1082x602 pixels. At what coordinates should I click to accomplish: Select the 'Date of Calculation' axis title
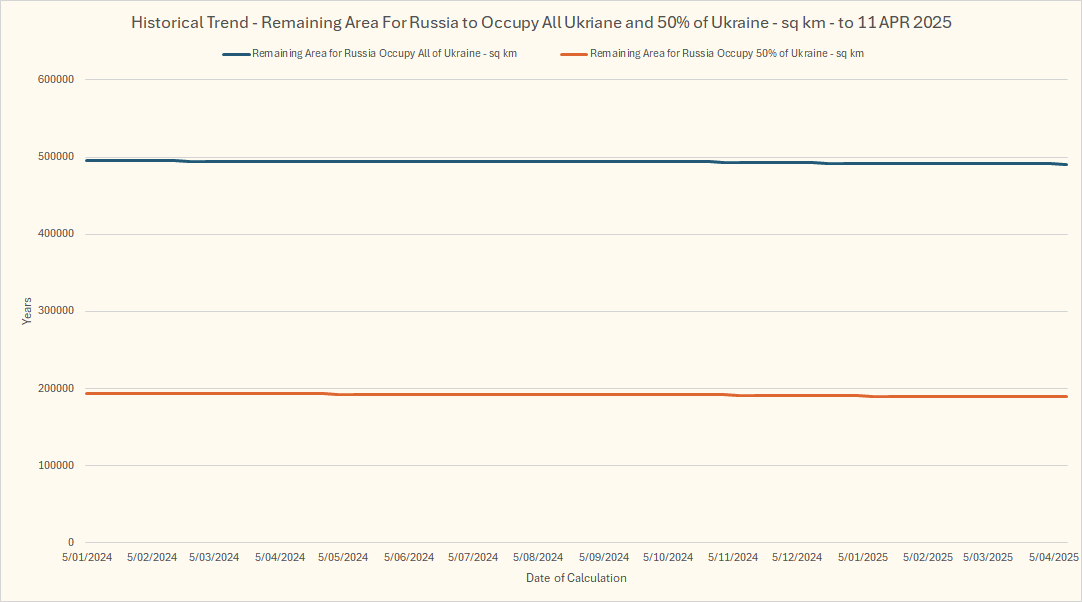[576, 578]
